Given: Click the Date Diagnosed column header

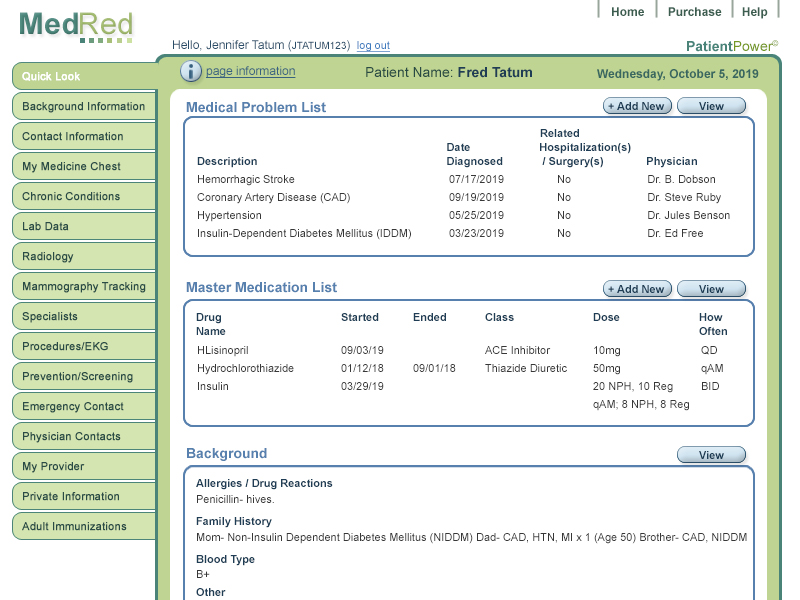Looking at the screenshot, I should pos(474,154).
